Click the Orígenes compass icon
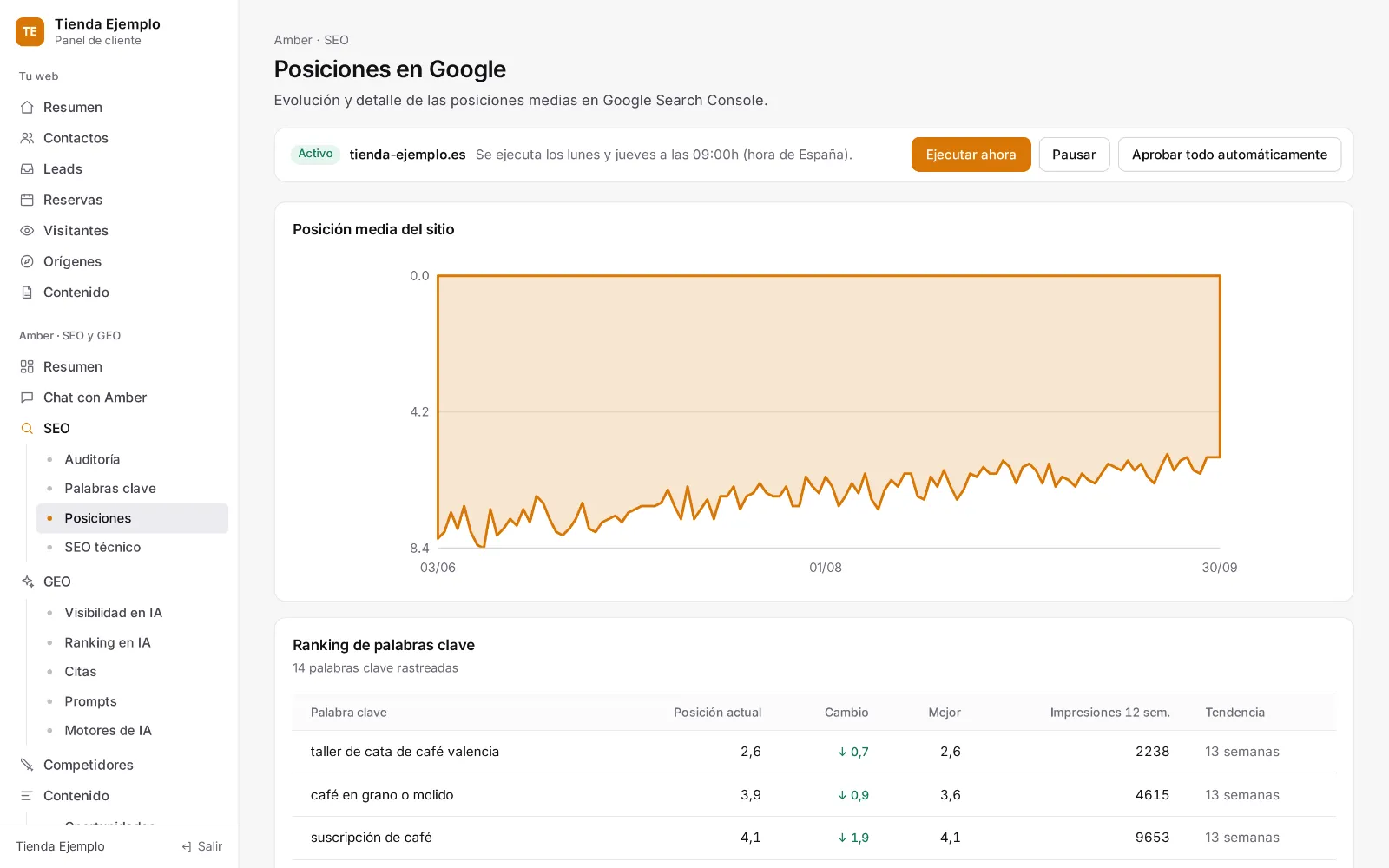 (x=27, y=261)
